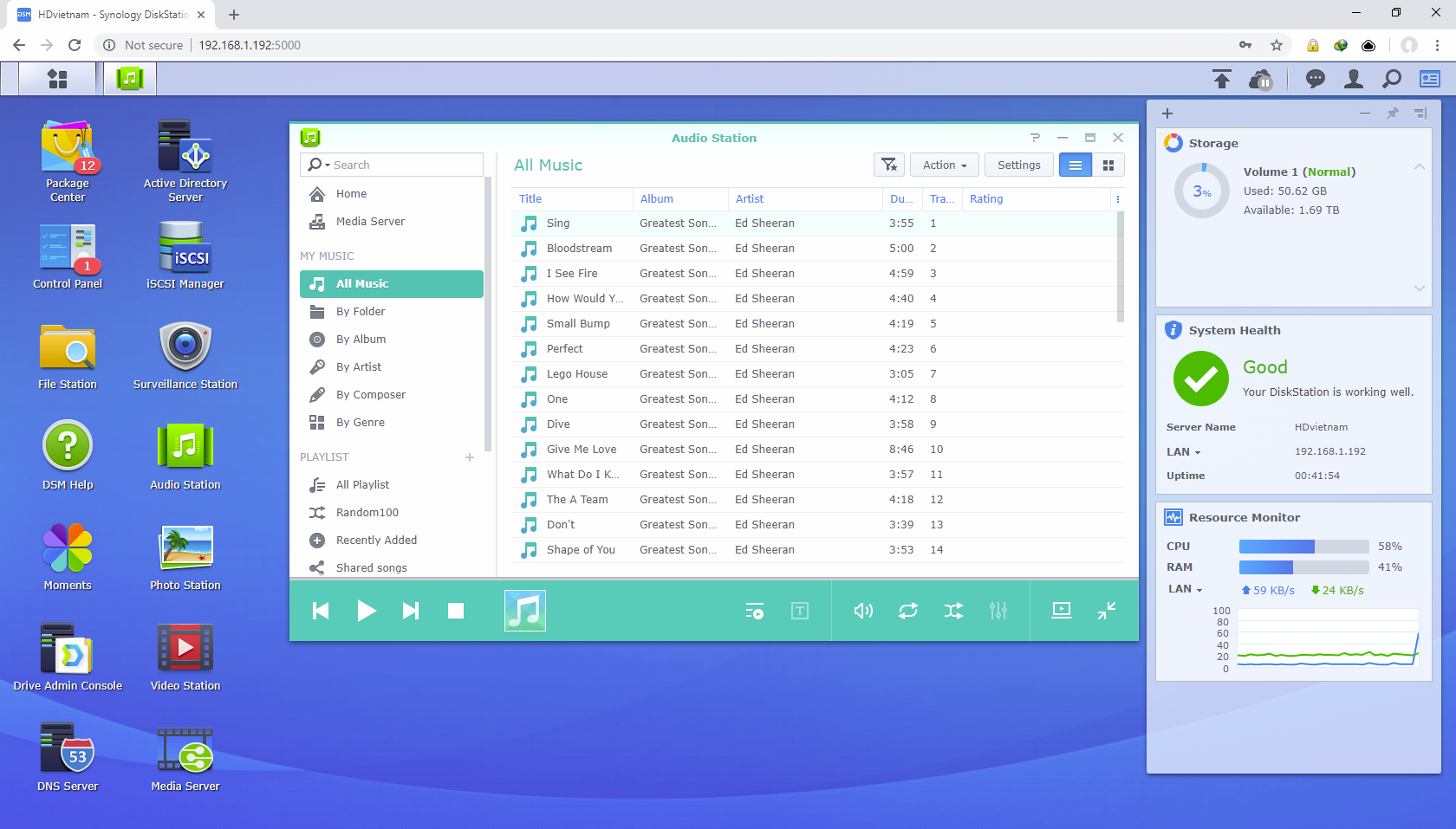Viewport: 1456px width, 829px height.
Task: Click Audio Station taskbar icon
Action: (130, 79)
